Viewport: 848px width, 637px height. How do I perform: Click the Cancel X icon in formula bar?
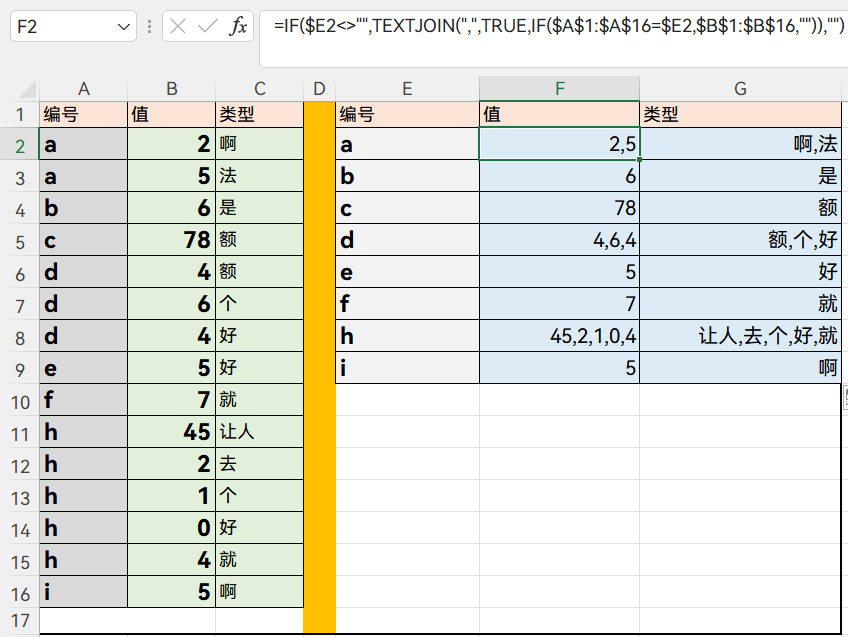tap(179, 27)
